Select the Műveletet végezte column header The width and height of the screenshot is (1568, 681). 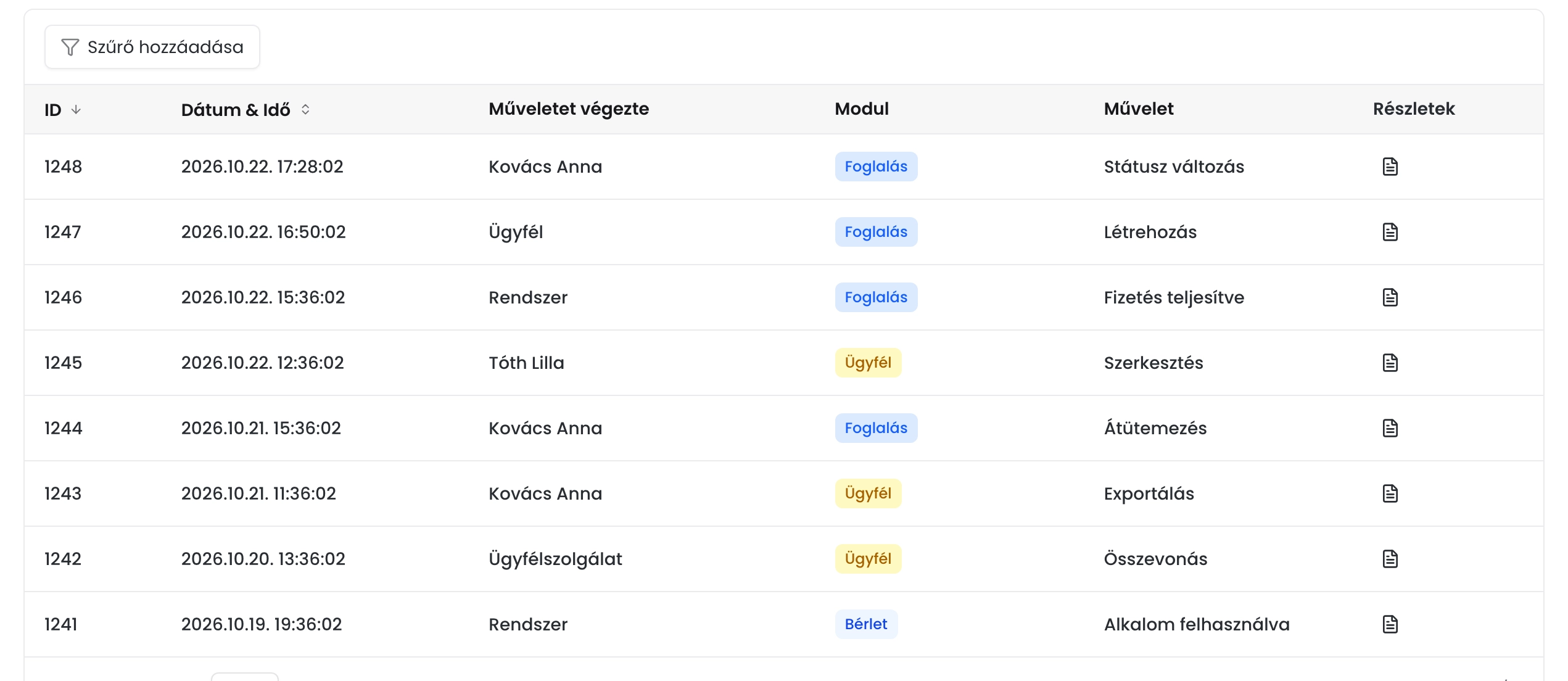[569, 109]
